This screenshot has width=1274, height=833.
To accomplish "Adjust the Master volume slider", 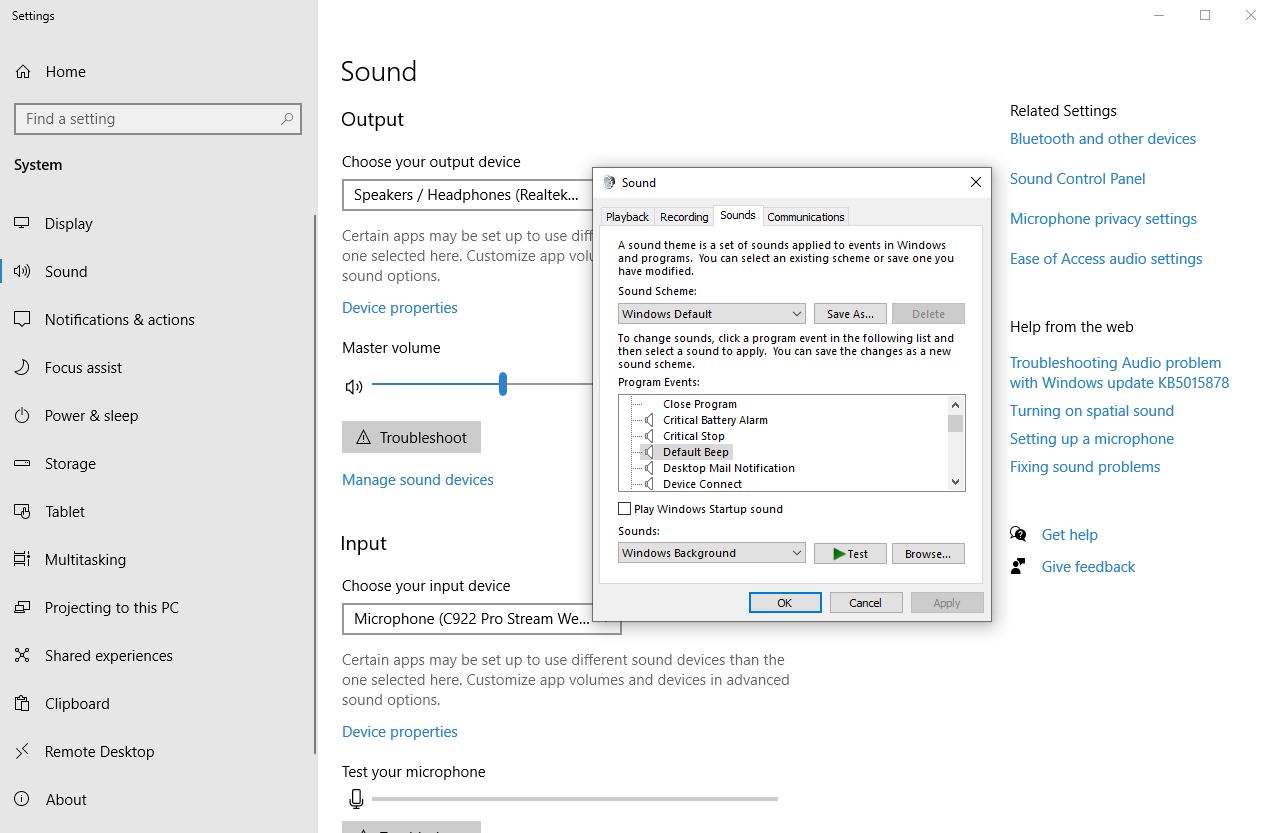I will 502,383.
